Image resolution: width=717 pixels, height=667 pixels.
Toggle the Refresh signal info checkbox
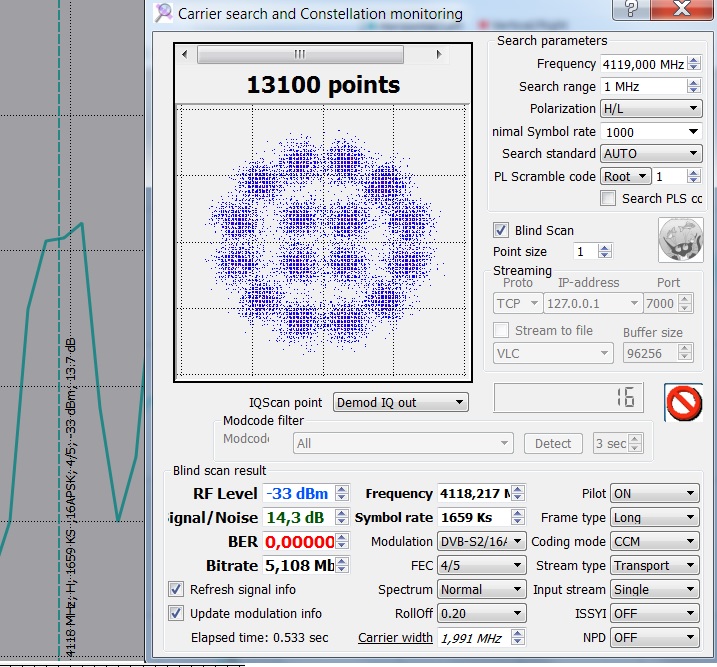pyautogui.click(x=176, y=589)
